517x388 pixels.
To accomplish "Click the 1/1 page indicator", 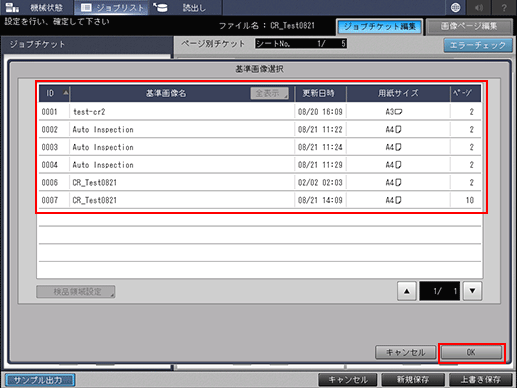I will click(x=439, y=291).
